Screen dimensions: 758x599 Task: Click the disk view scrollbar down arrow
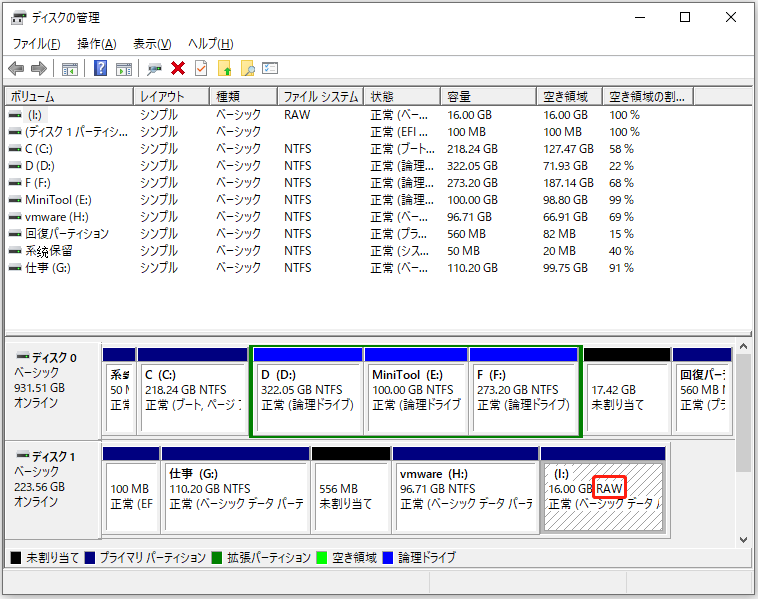pyautogui.click(x=743, y=540)
